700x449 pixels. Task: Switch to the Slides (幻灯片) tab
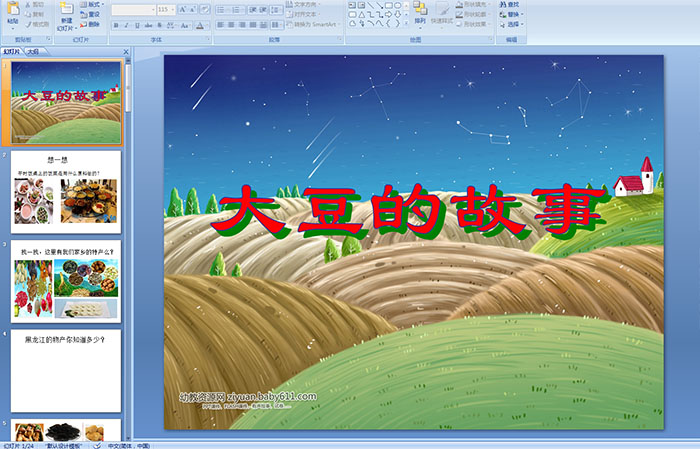click(x=11, y=50)
